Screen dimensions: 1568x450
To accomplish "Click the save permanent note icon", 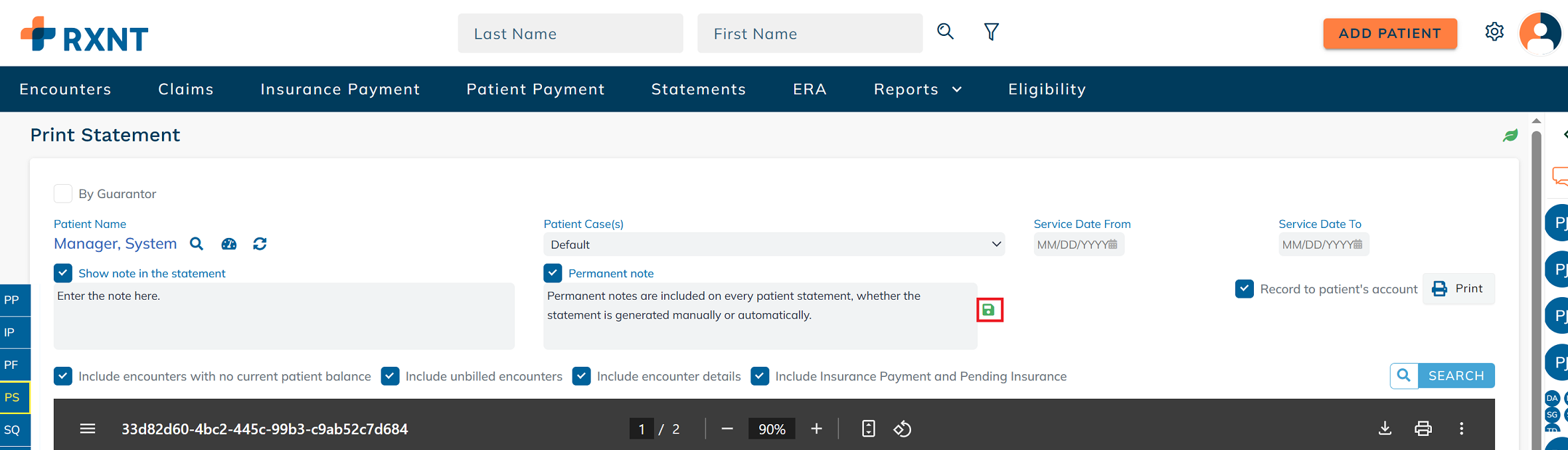I will click(x=989, y=310).
